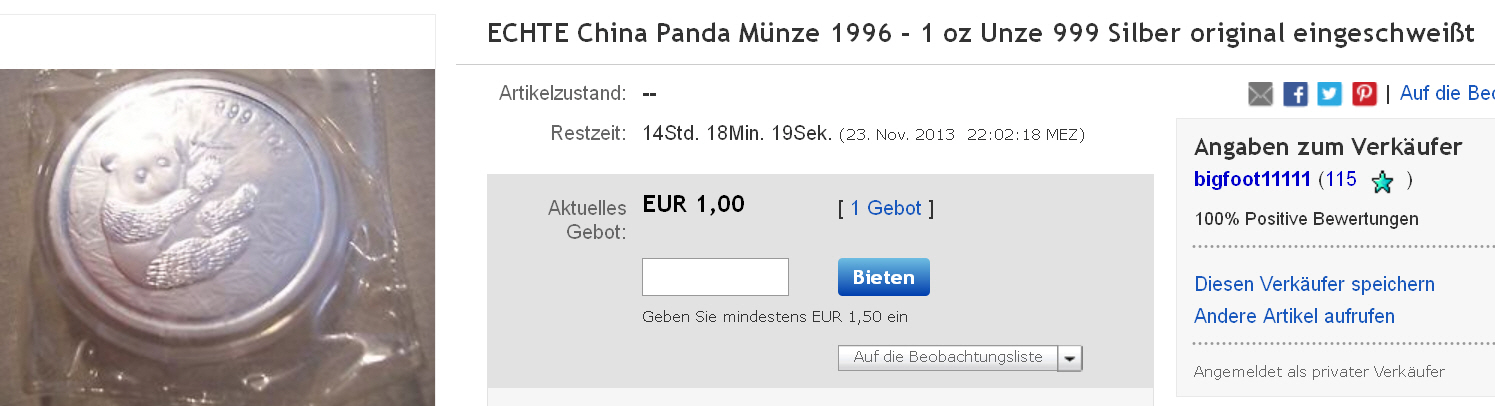Open Andere Artikel aufrufen link
Image resolution: width=1495 pixels, height=406 pixels.
[1294, 316]
